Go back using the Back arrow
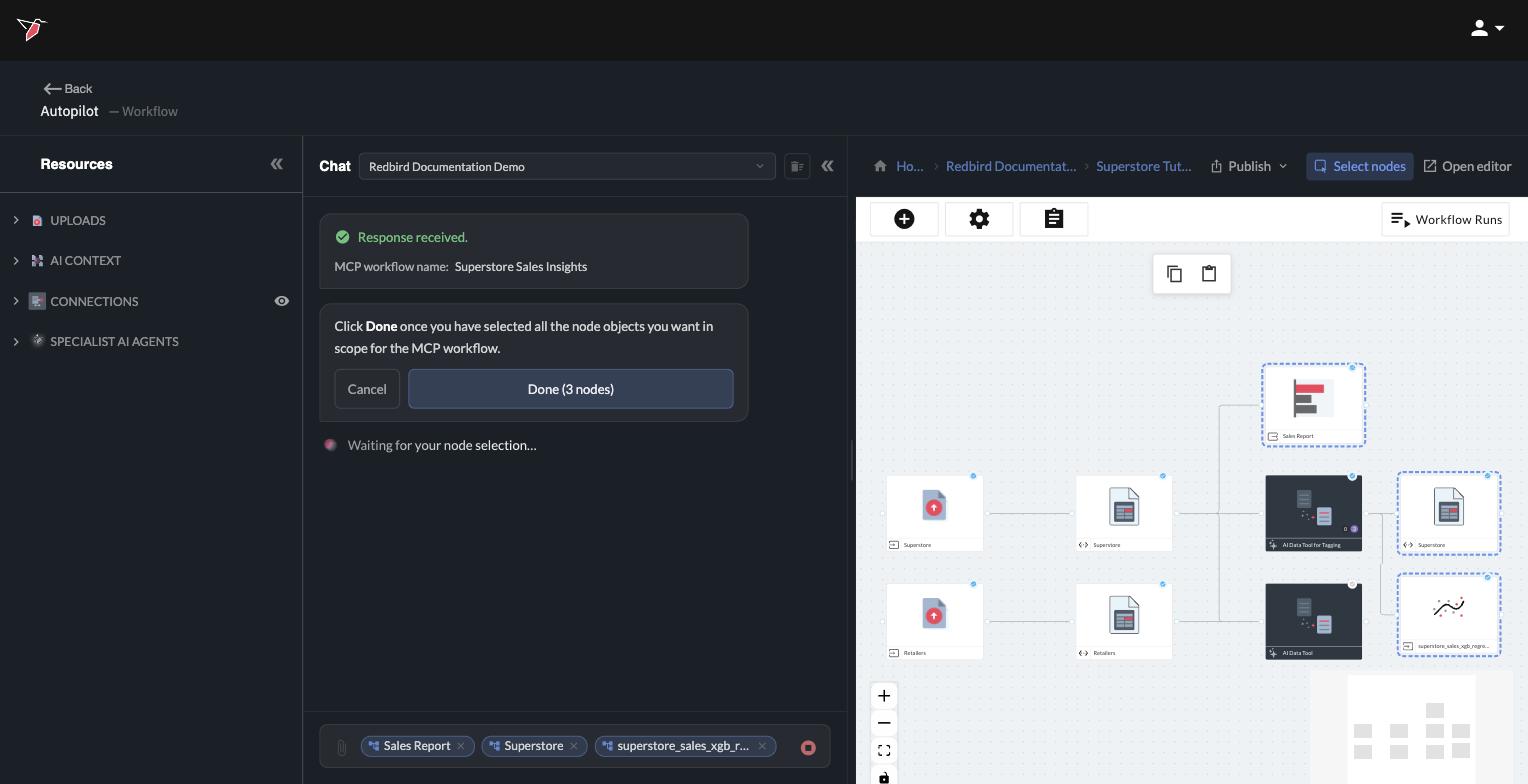 coord(68,89)
